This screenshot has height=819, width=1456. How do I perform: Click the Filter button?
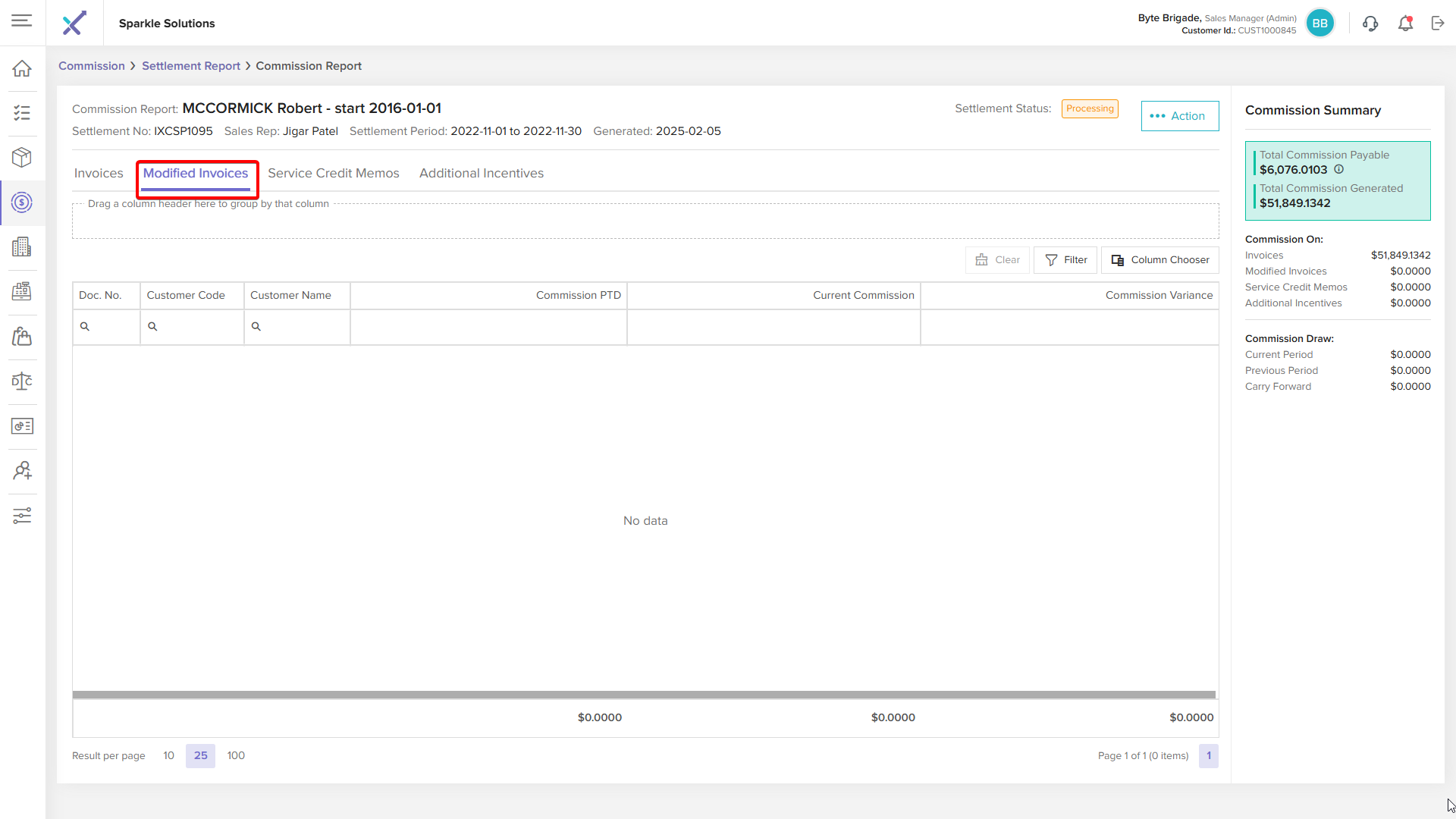1065,260
